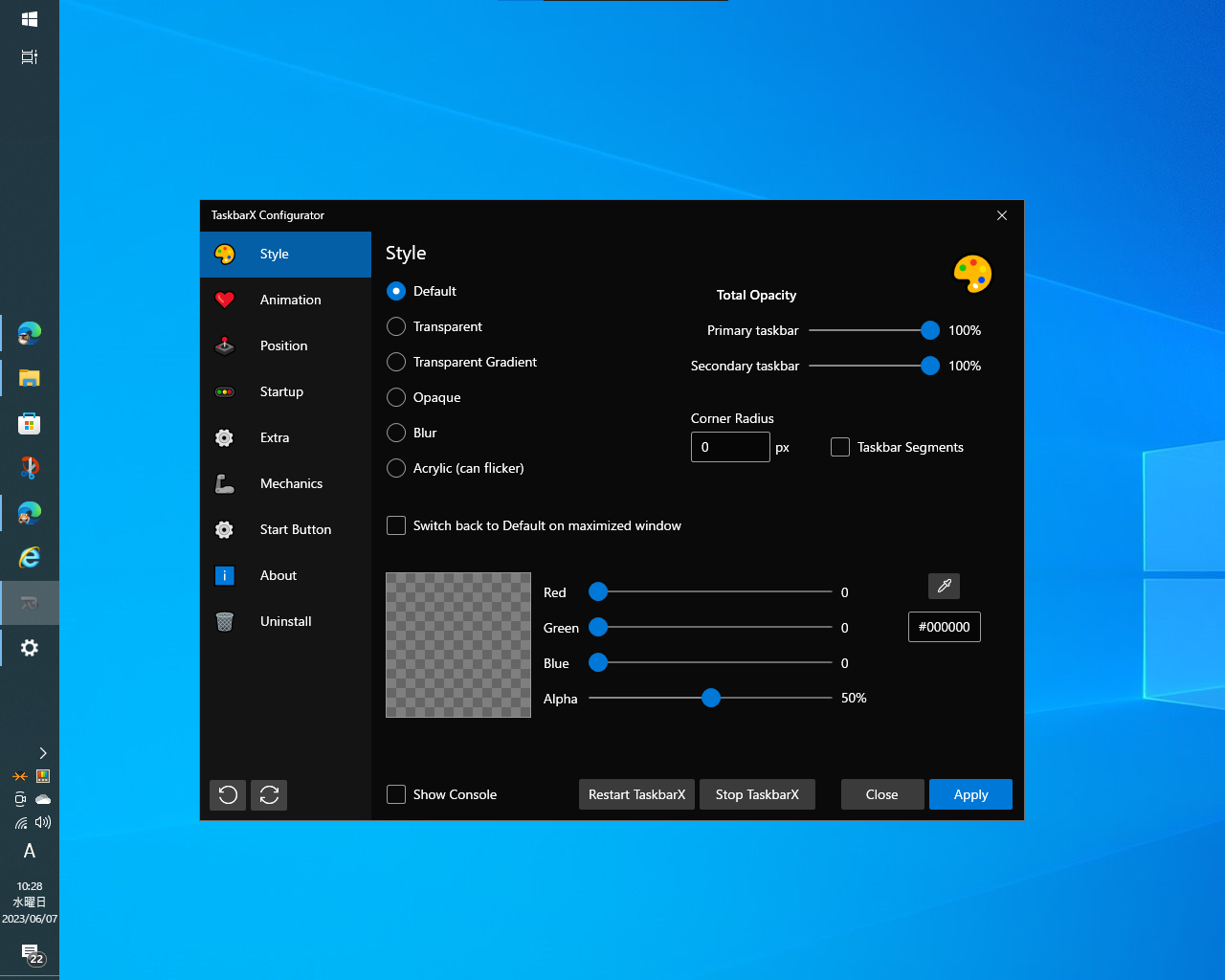Click the Secondary taskbar opacity slider

(x=874, y=366)
